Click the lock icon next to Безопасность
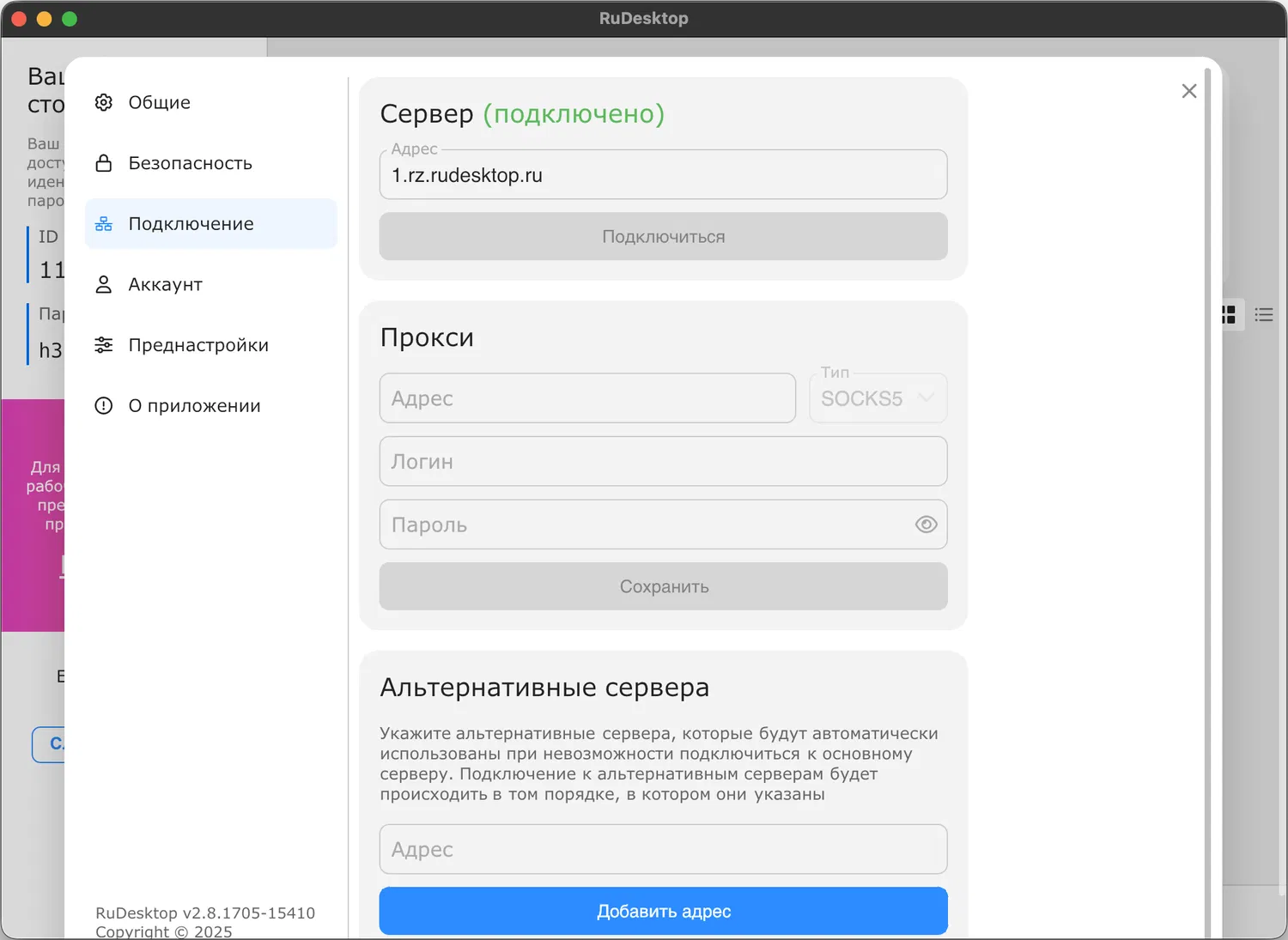 coord(104,163)
